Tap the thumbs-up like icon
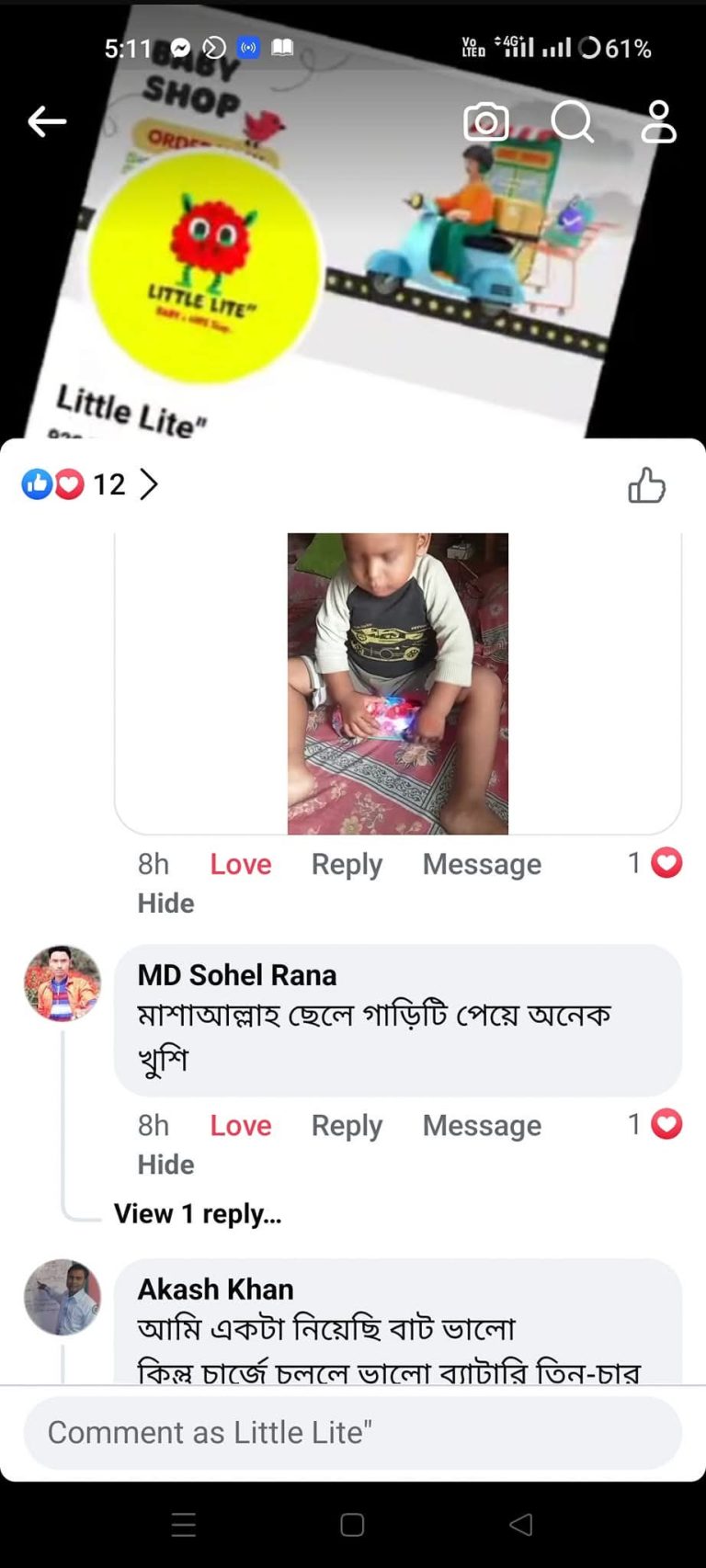Image resolution: width=706 pixels, height=1568 pixels. 646,485
